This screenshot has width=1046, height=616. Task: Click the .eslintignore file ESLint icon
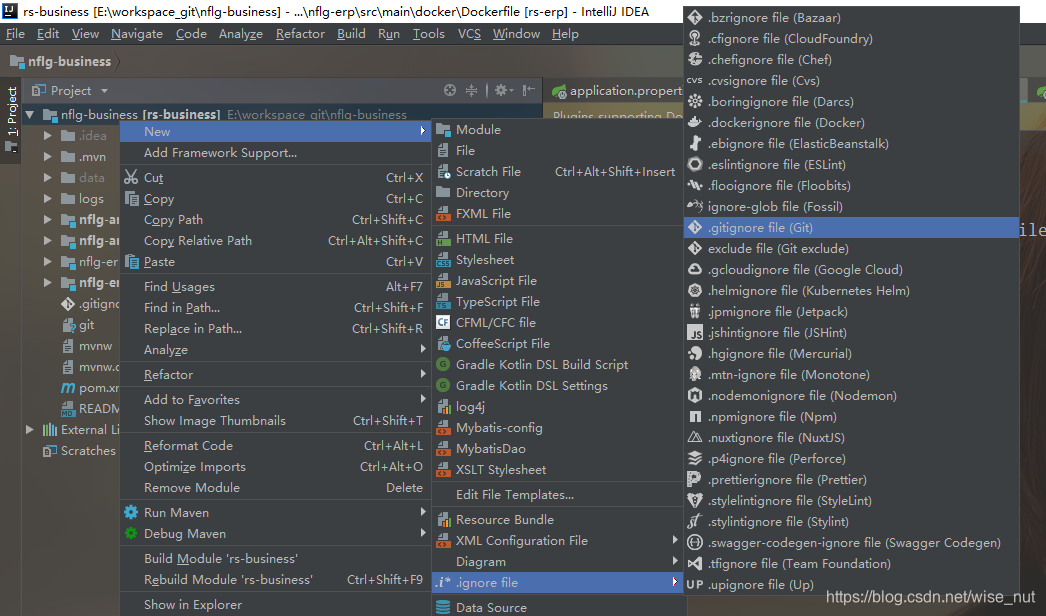click(695, 164)
